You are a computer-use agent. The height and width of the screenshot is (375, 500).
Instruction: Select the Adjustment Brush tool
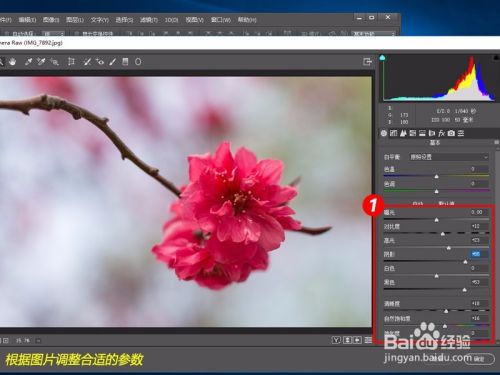[x=113, y=62]
